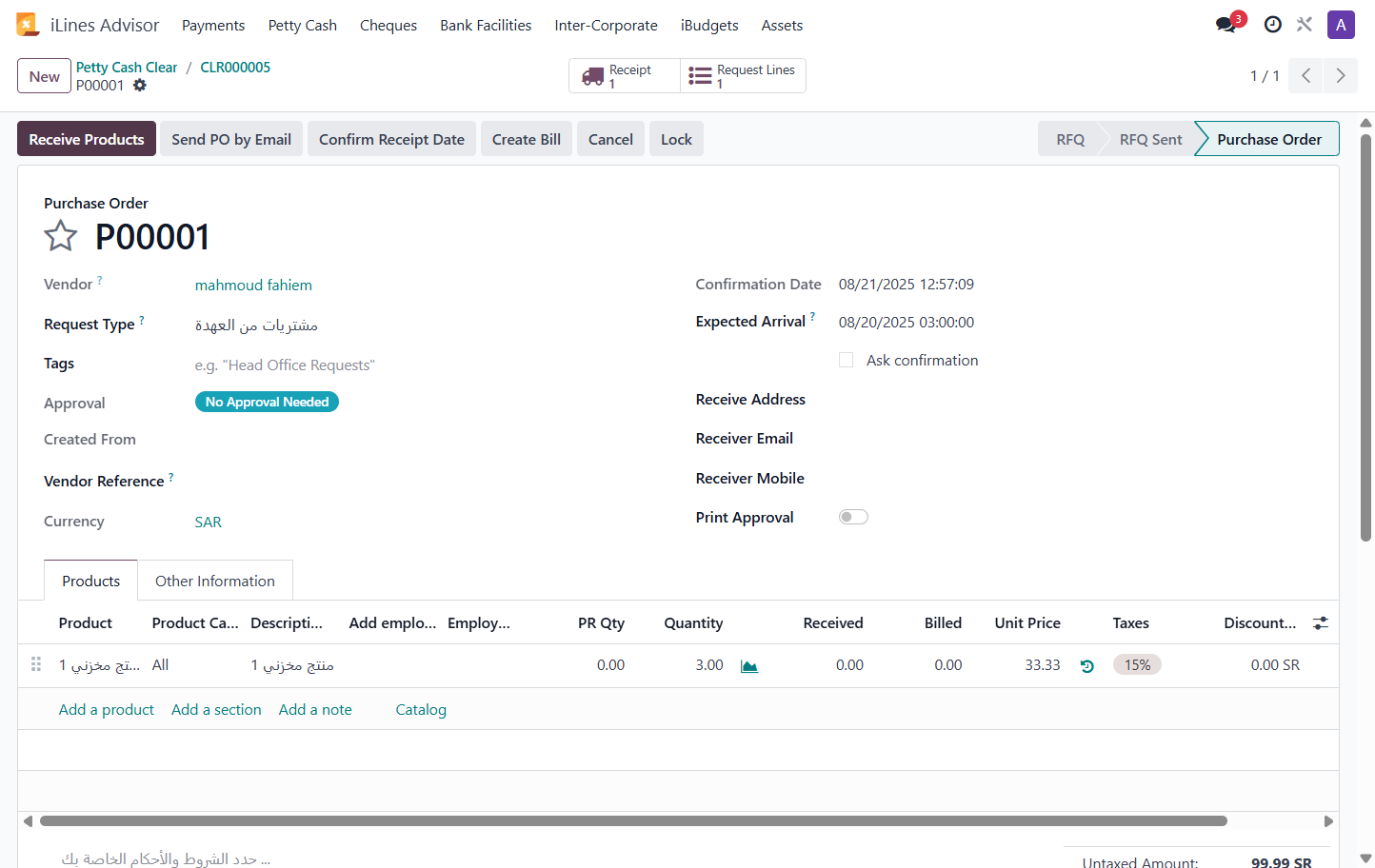Open the user avatar A menu

(x=1341, y=25)
